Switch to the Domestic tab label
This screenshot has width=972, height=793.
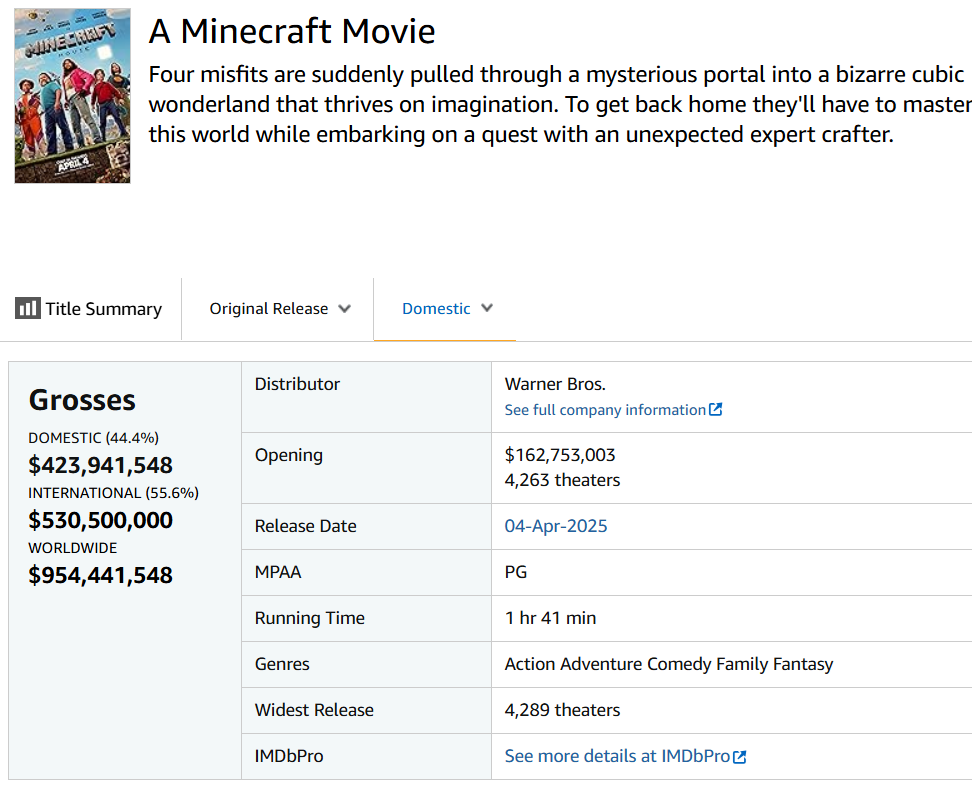pyautogui.click(x=436, y=309)
